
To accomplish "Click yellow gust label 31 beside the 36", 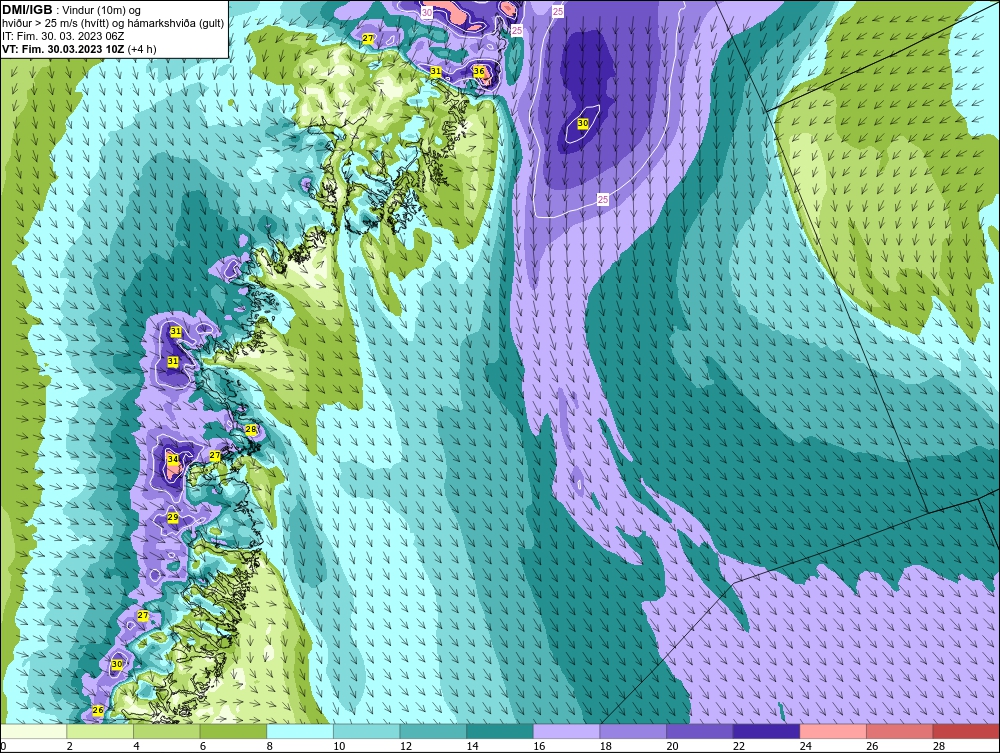I will (436, 71).
